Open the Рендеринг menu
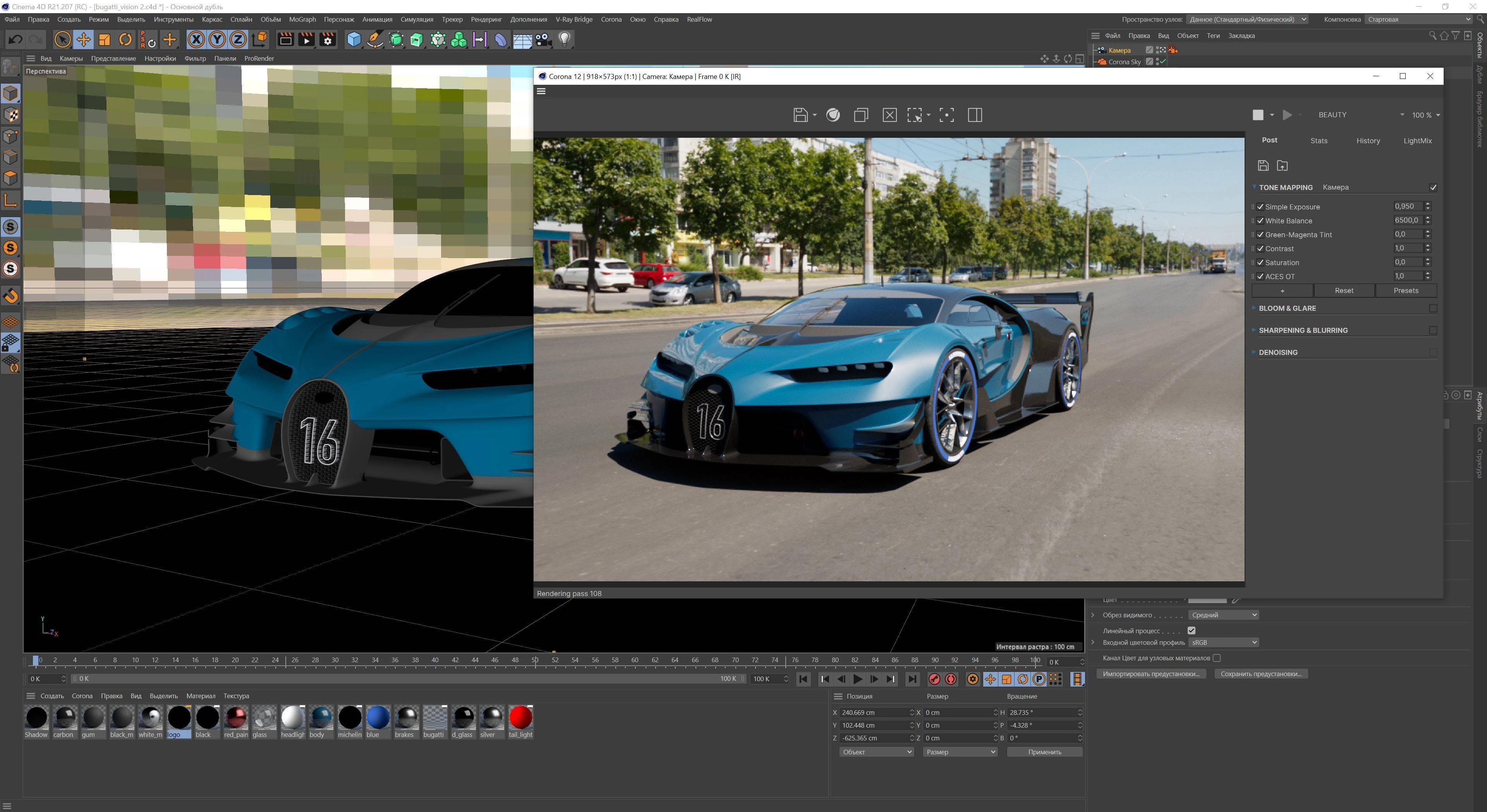The width and height of the screenshot is (1487, 812). 486,19
